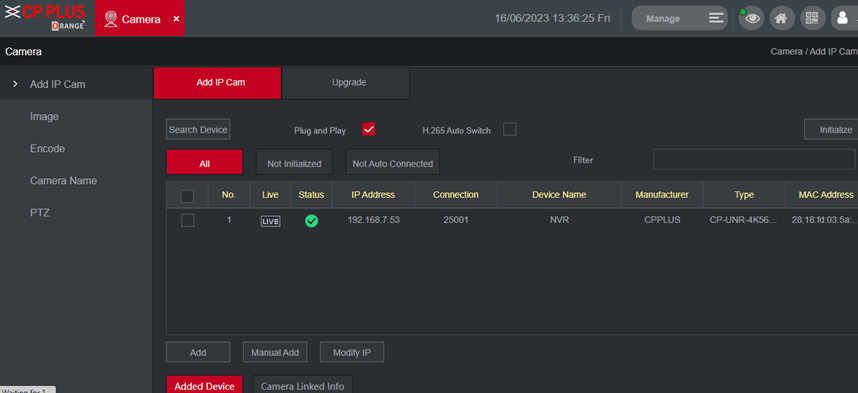Click the Modify IP button
The image size is (858, 393).
click(352, 352)
